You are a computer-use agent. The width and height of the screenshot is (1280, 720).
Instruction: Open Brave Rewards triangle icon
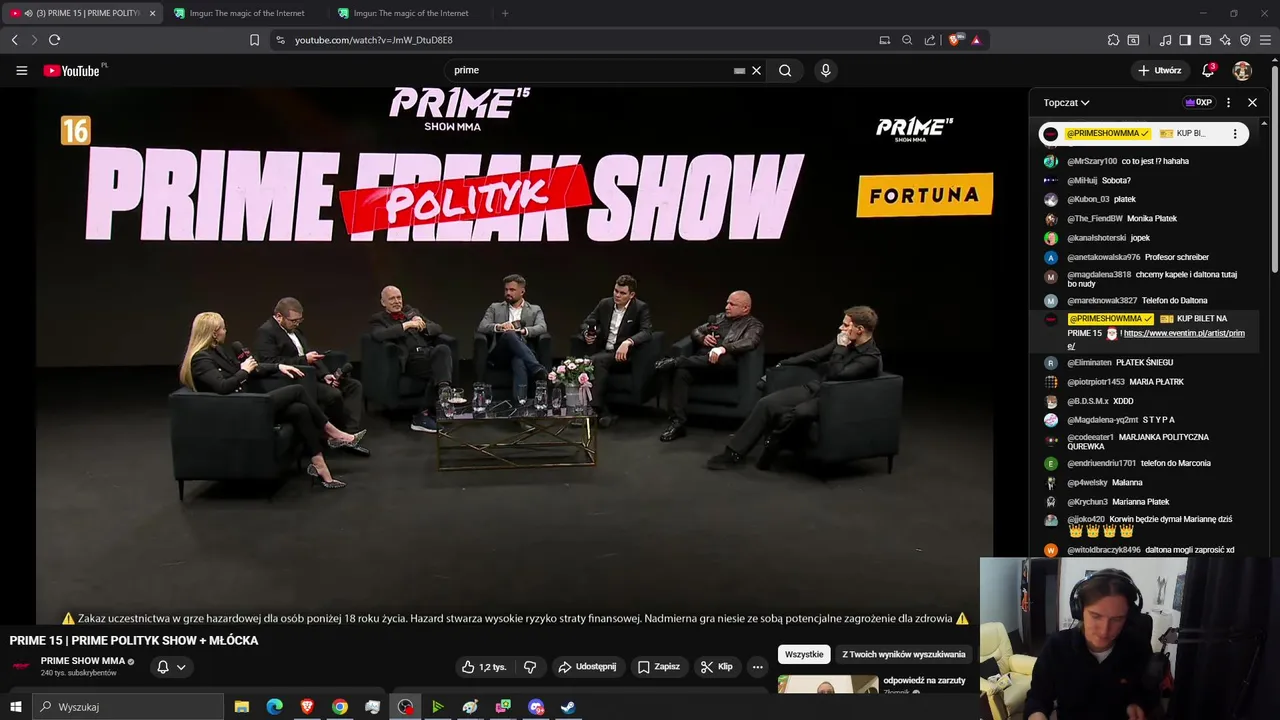pos(976,40)
